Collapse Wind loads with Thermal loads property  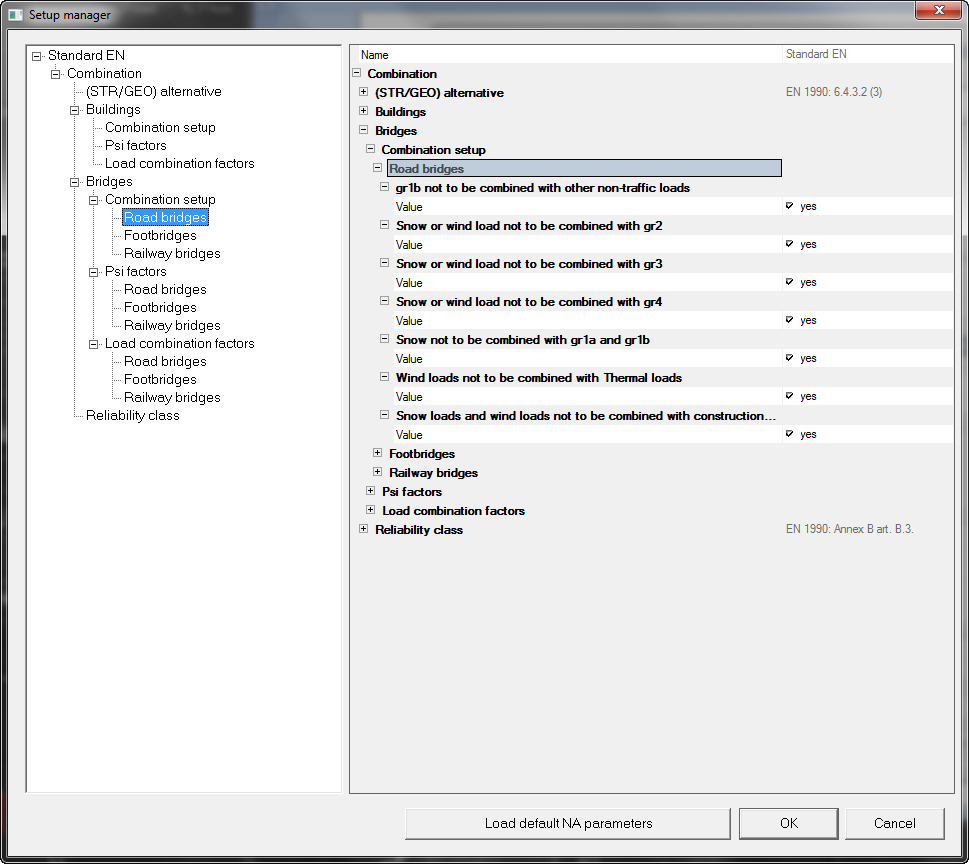coord(384,377)
